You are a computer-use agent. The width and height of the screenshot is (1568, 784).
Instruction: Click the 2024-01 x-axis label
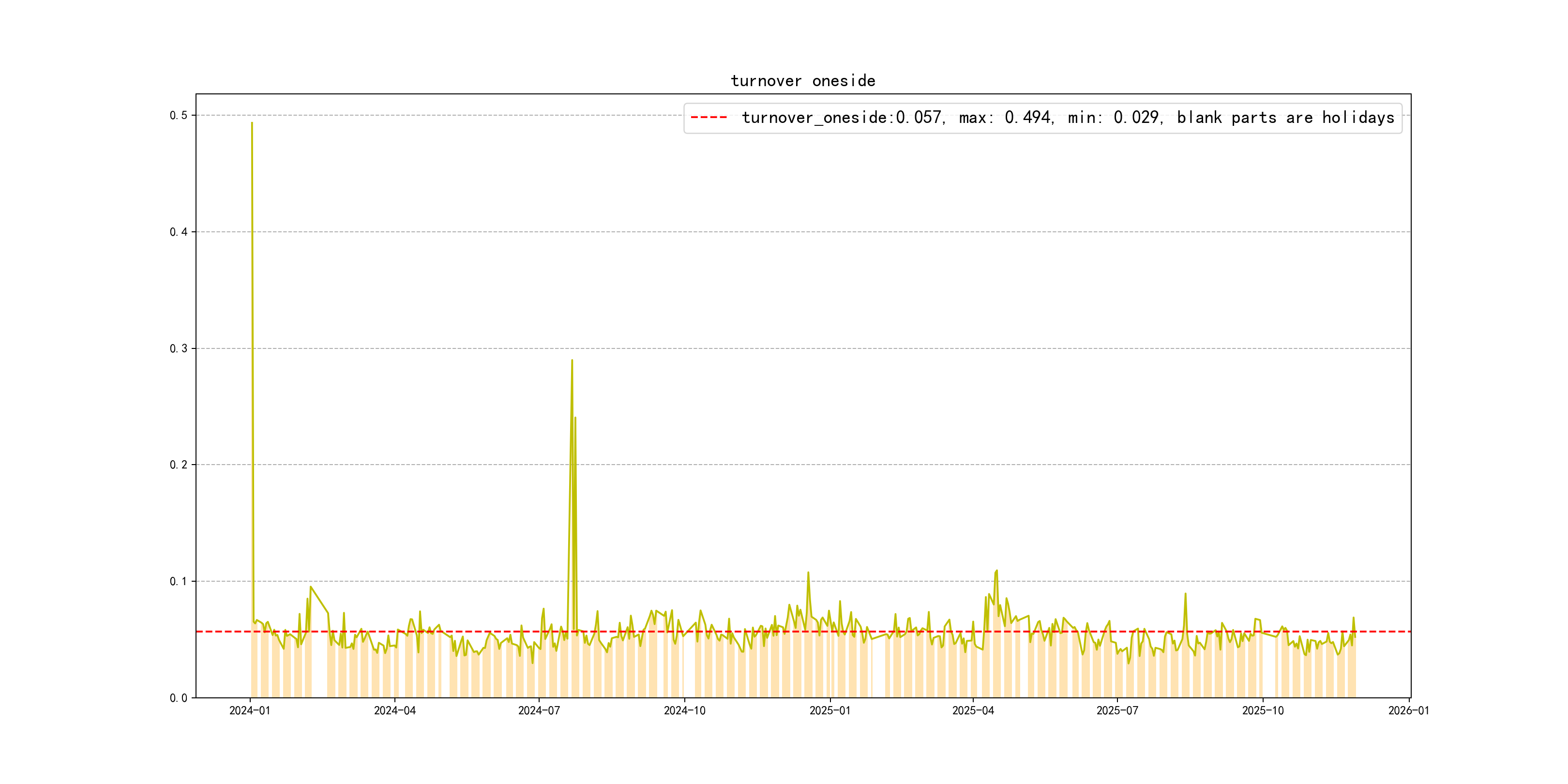250,711
